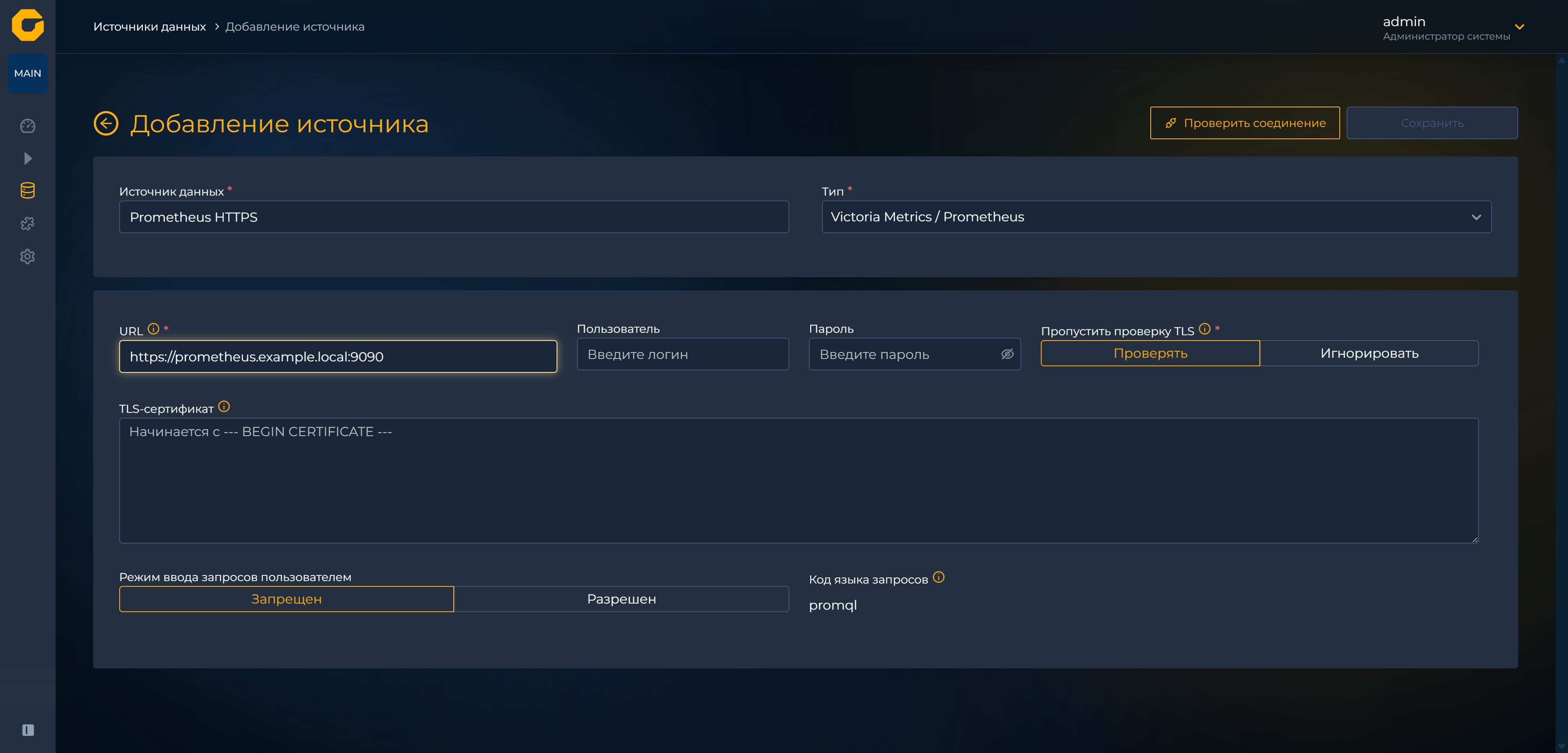The image size is (1568, 753).
Task: Click the TLS certificate text area
Action: tap(799, 480)
